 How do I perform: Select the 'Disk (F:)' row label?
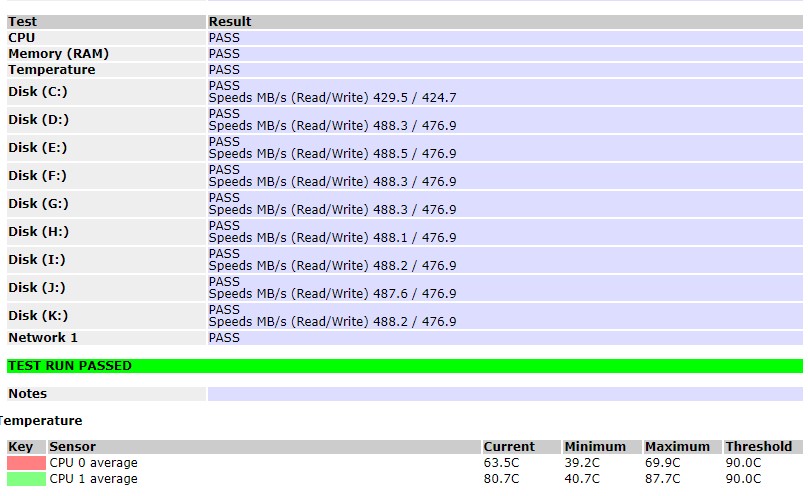pyautogui.click(x=38, y=176)
